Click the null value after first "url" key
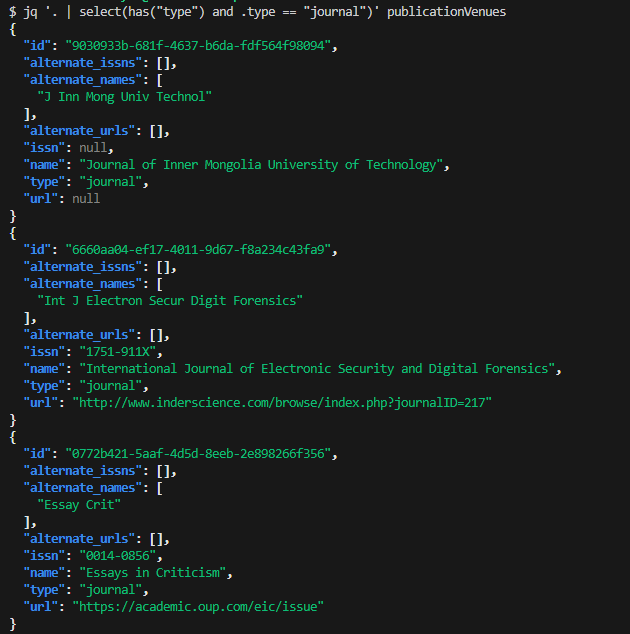This screenshot has height=634, width=630. click(x=86, y=198)
